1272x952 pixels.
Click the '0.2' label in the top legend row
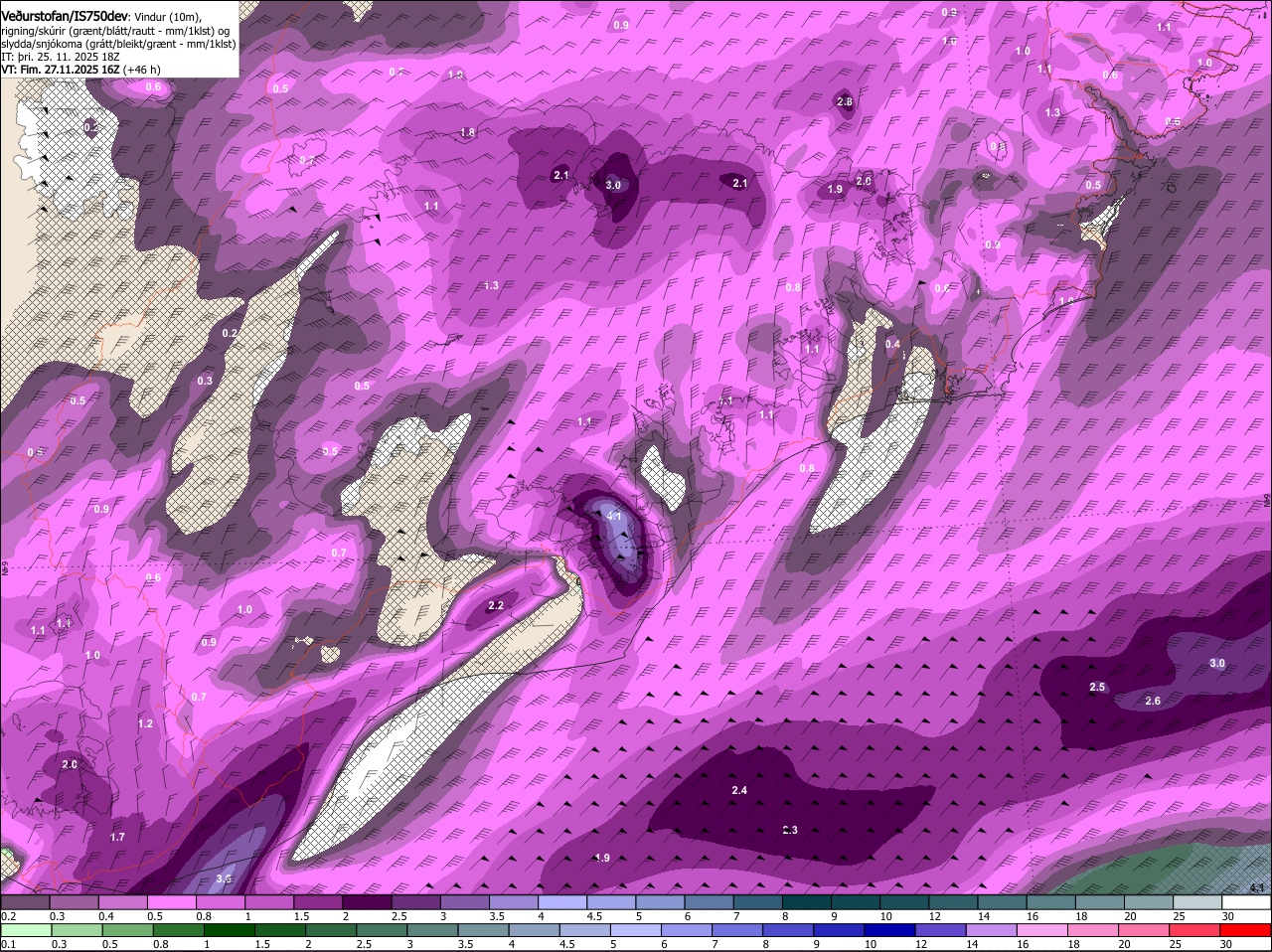pos(8,915)
